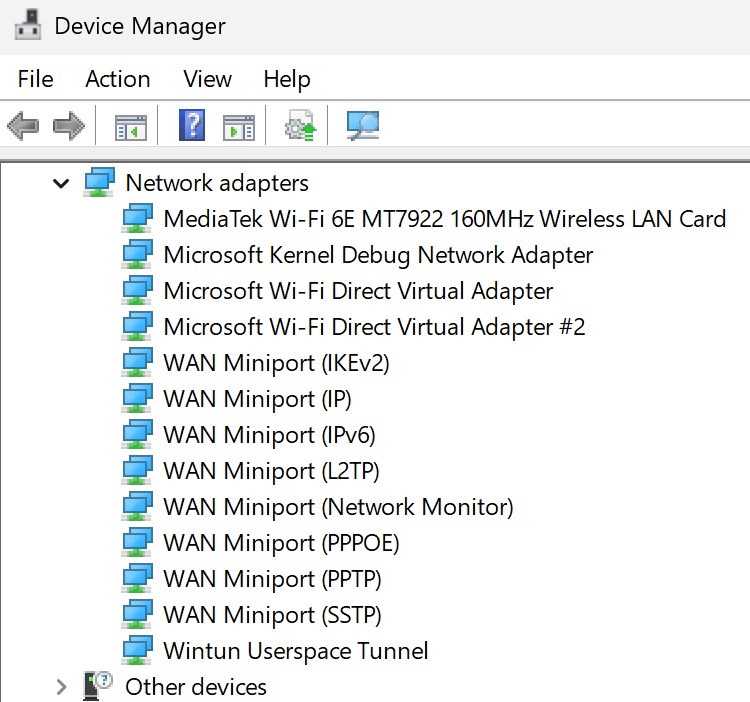The width and height of the screenshot is (750, 702).
Task: Select Microsoft Wi-Fi Direct Virtual Adapter #2
Action: 375,327
